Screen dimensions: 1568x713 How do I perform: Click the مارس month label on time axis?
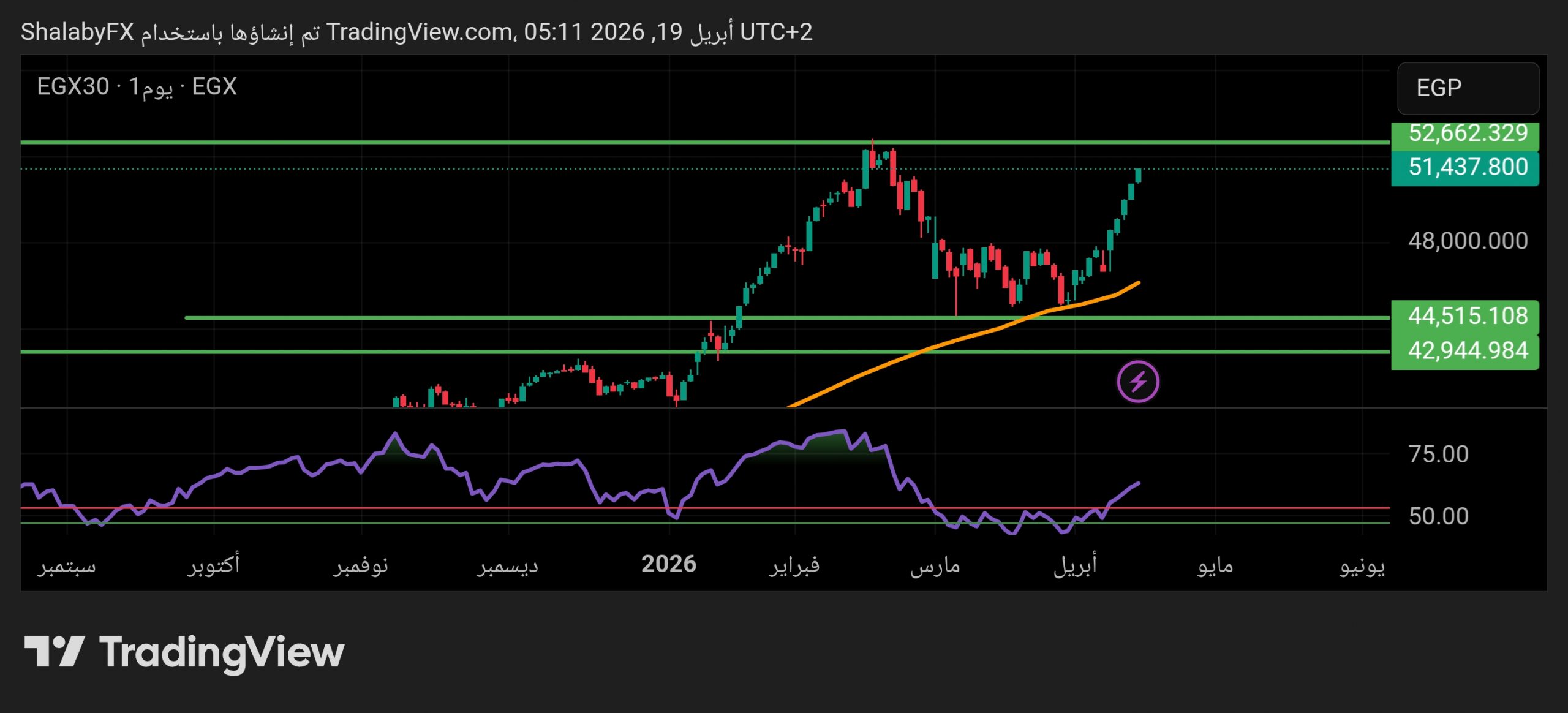tap(935, 565)
